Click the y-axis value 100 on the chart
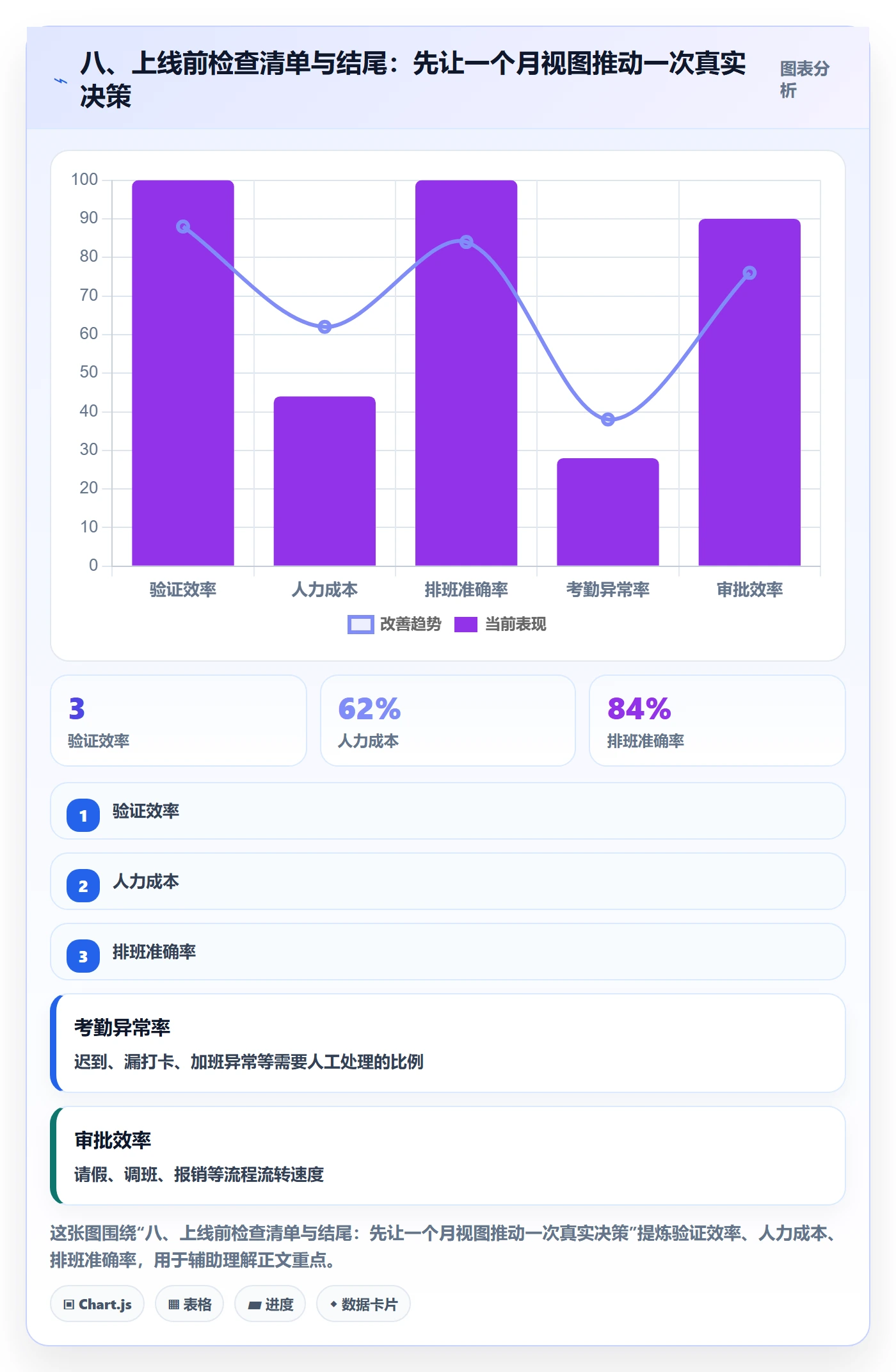Viewport: 896px width, 1372px height. click(x=84, y=179)
